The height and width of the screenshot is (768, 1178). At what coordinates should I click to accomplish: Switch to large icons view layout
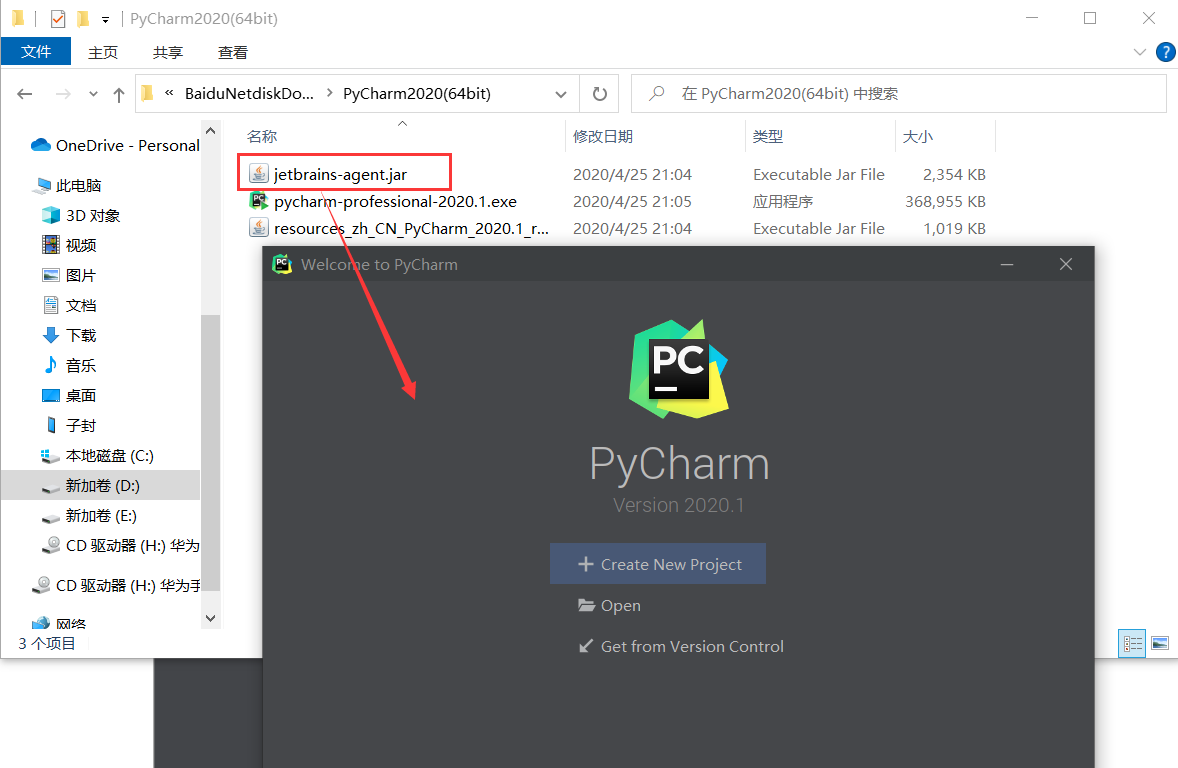pyautogui.click(x=1160, y=643)
